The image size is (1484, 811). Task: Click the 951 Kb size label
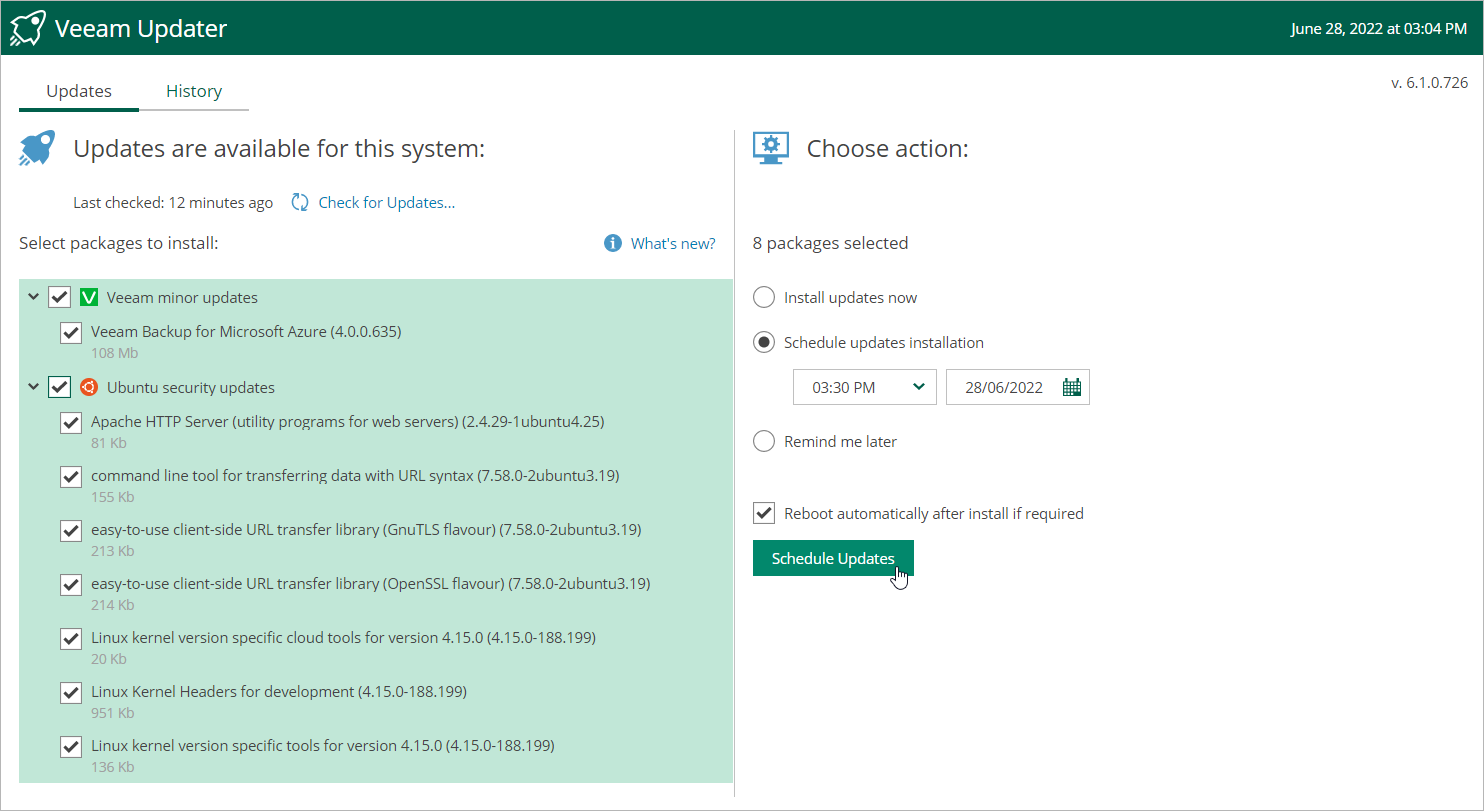[113, 713]
